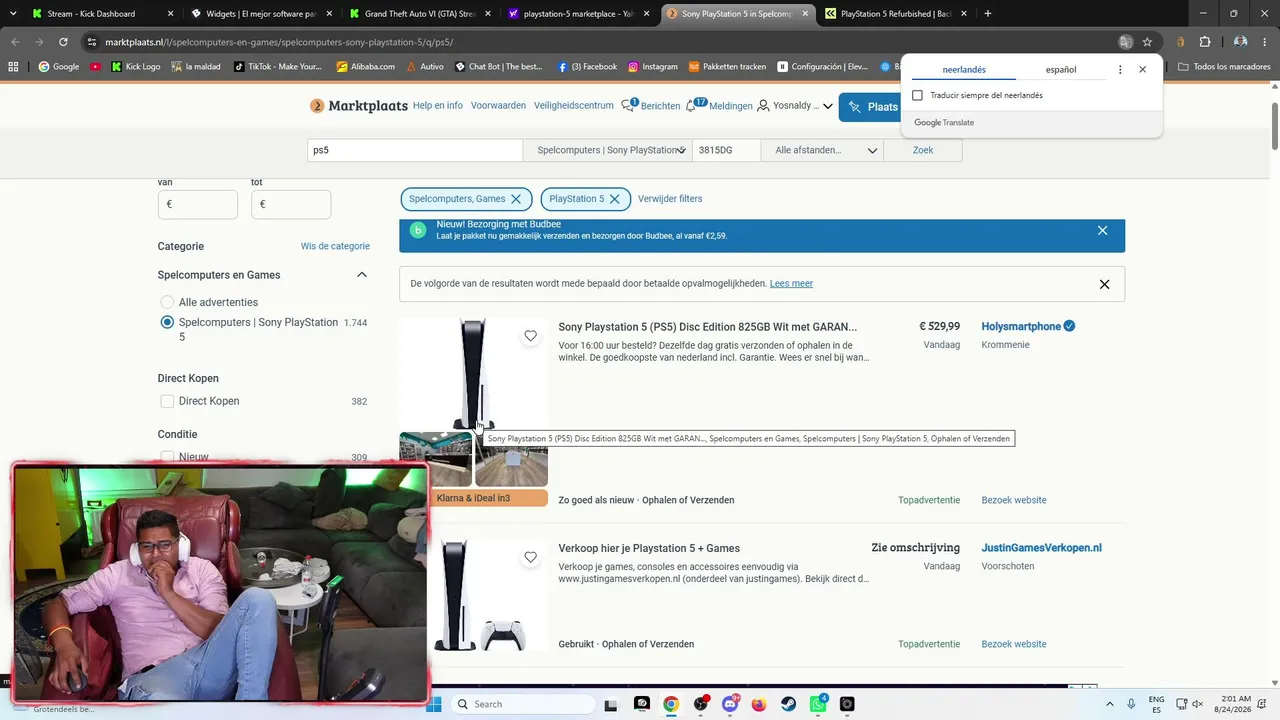
Task: Tick 'Traducir siempre del neerlandés' checkbox
Action: tap(917, 95)
